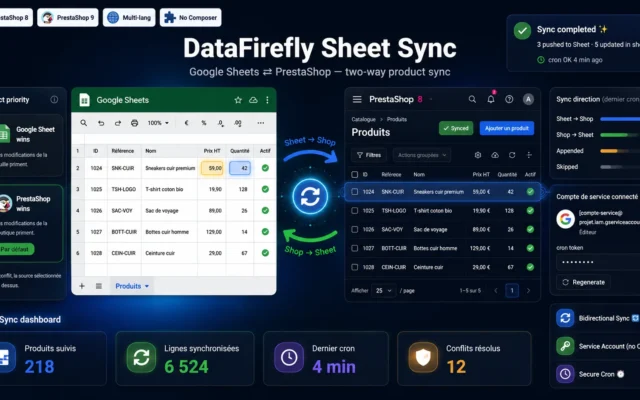Redo action in Sheets toolbar
Image resolution: width=640 pixels, height=400 pixels.
click(x=118, y=123)
